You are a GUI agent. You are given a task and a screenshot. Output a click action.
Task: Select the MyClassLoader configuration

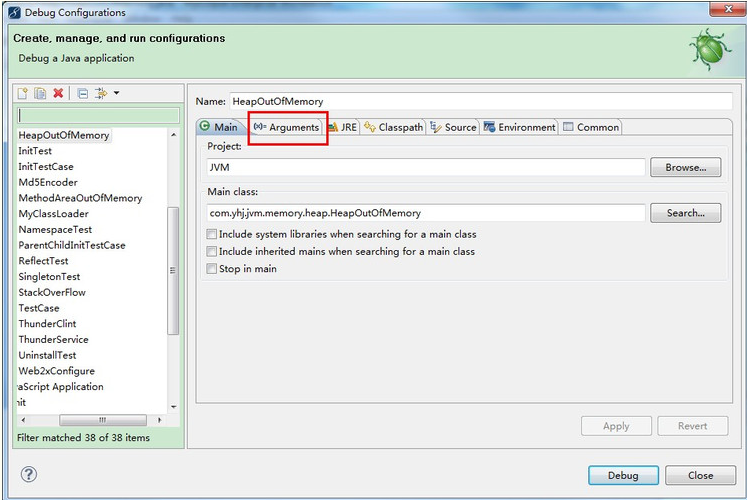(53, 214)
